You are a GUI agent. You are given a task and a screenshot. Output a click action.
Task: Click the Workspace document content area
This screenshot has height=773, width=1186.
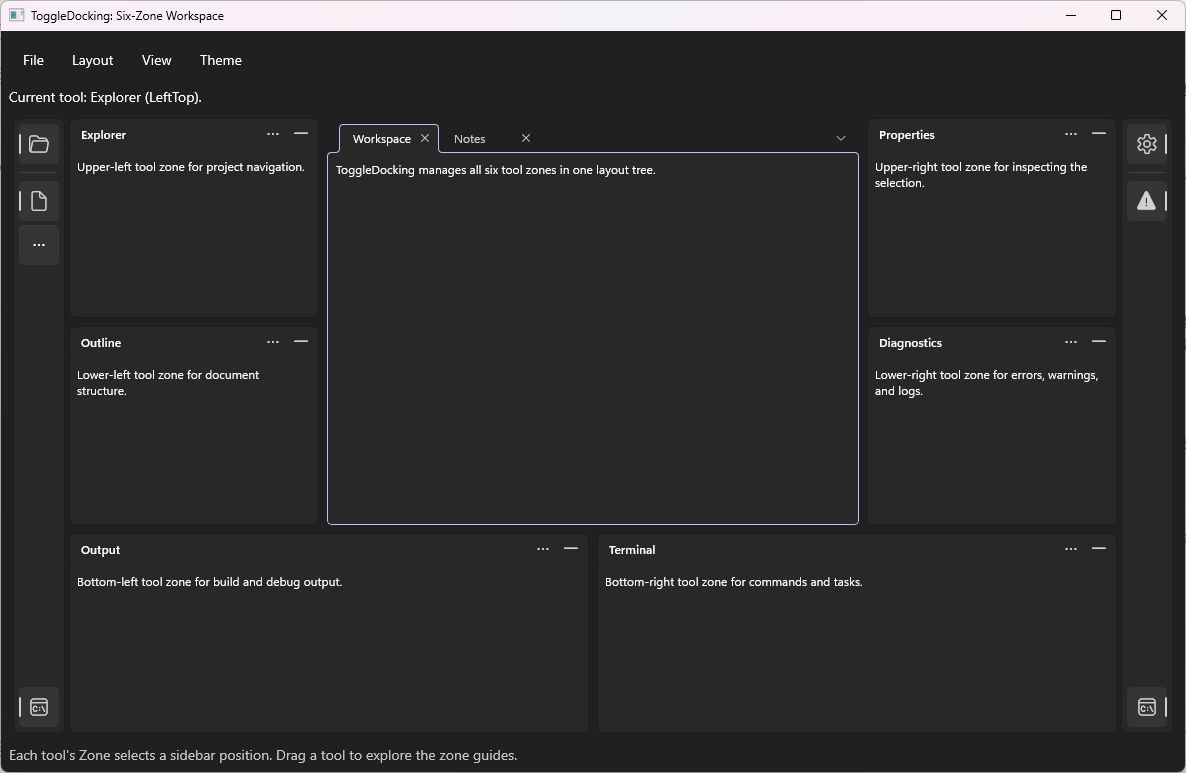point(593,338)
